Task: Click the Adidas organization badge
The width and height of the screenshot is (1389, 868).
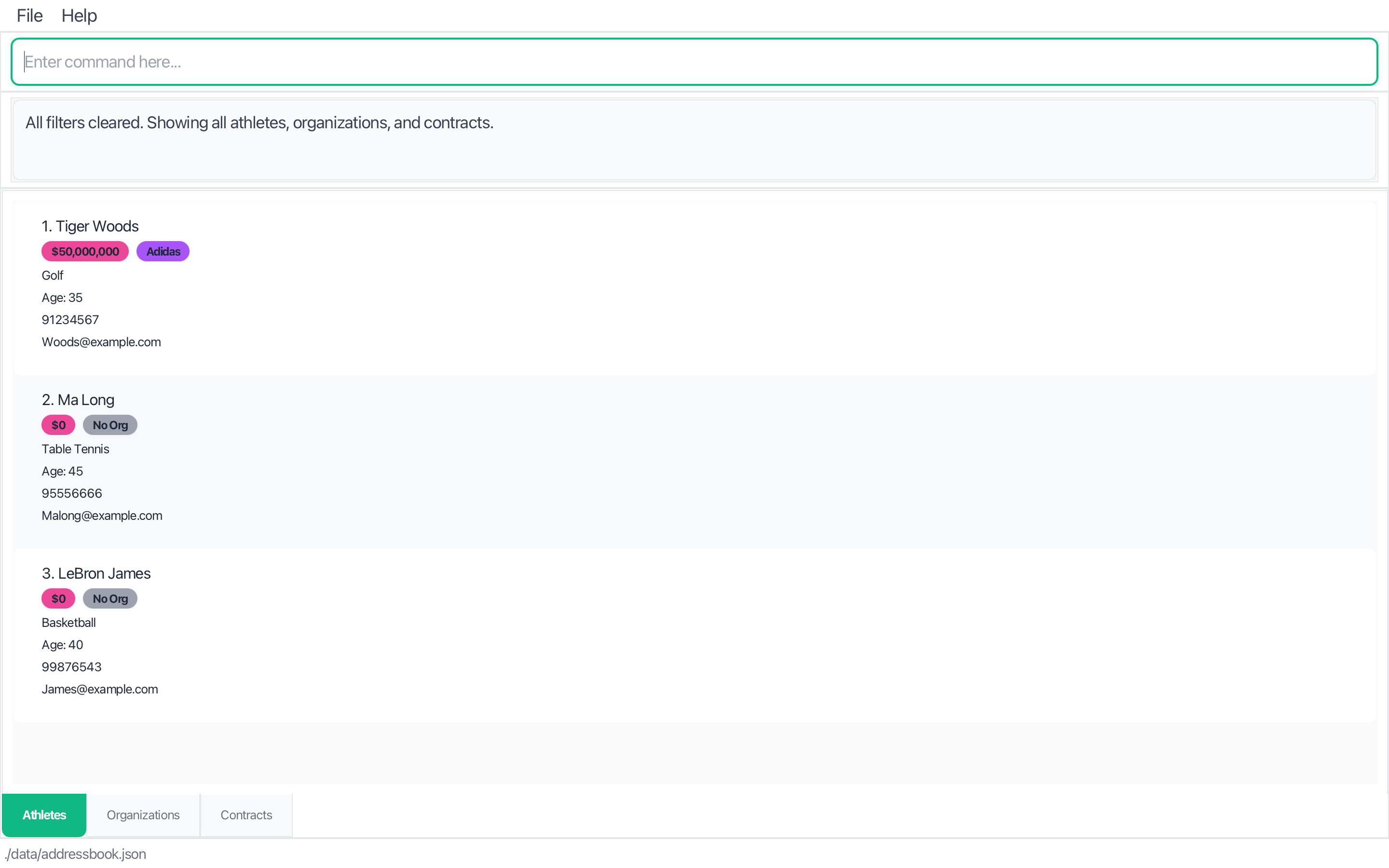Action: click(163, 251)
